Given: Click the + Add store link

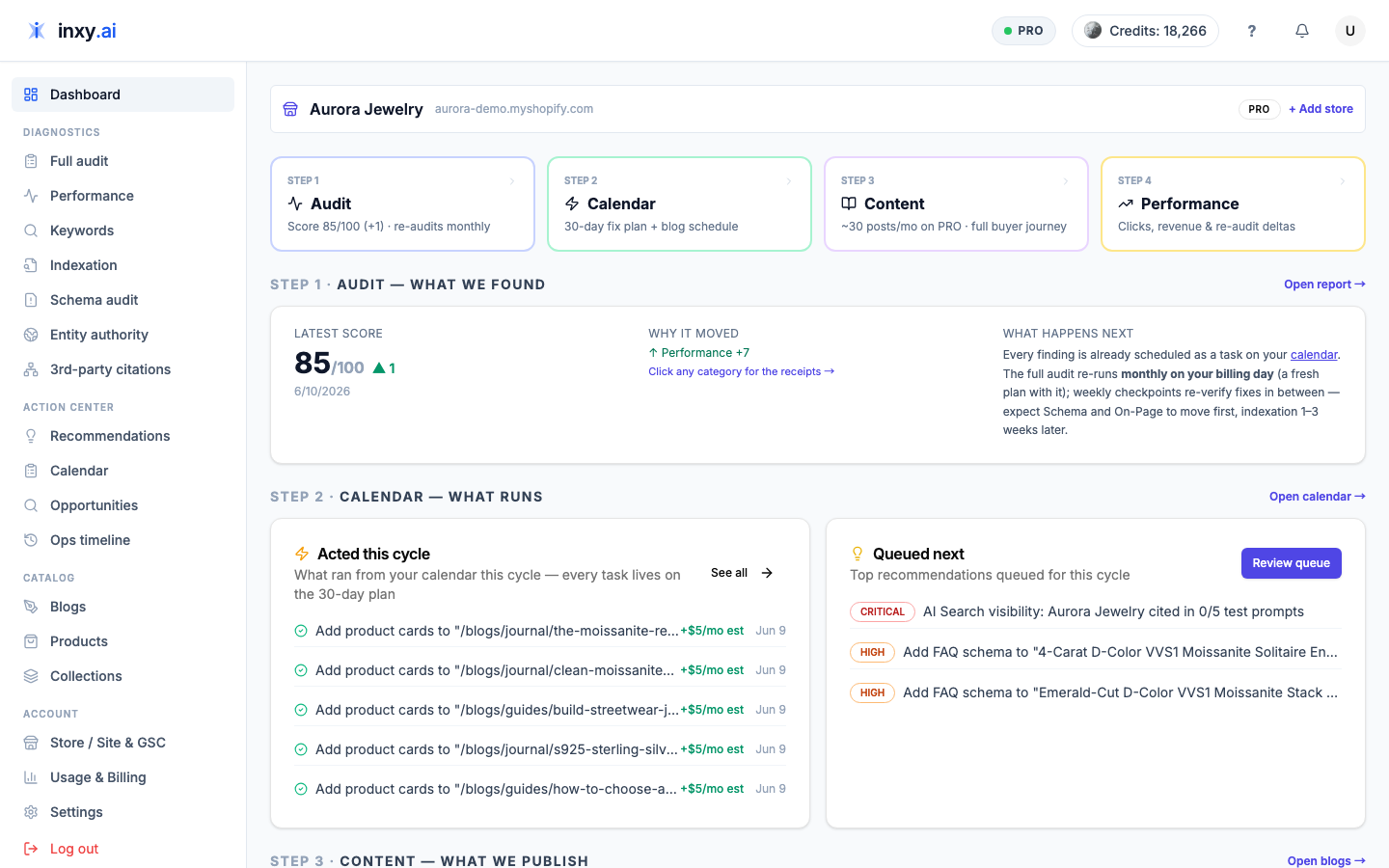Looking at the screenshot, I should click(1321, 109).
